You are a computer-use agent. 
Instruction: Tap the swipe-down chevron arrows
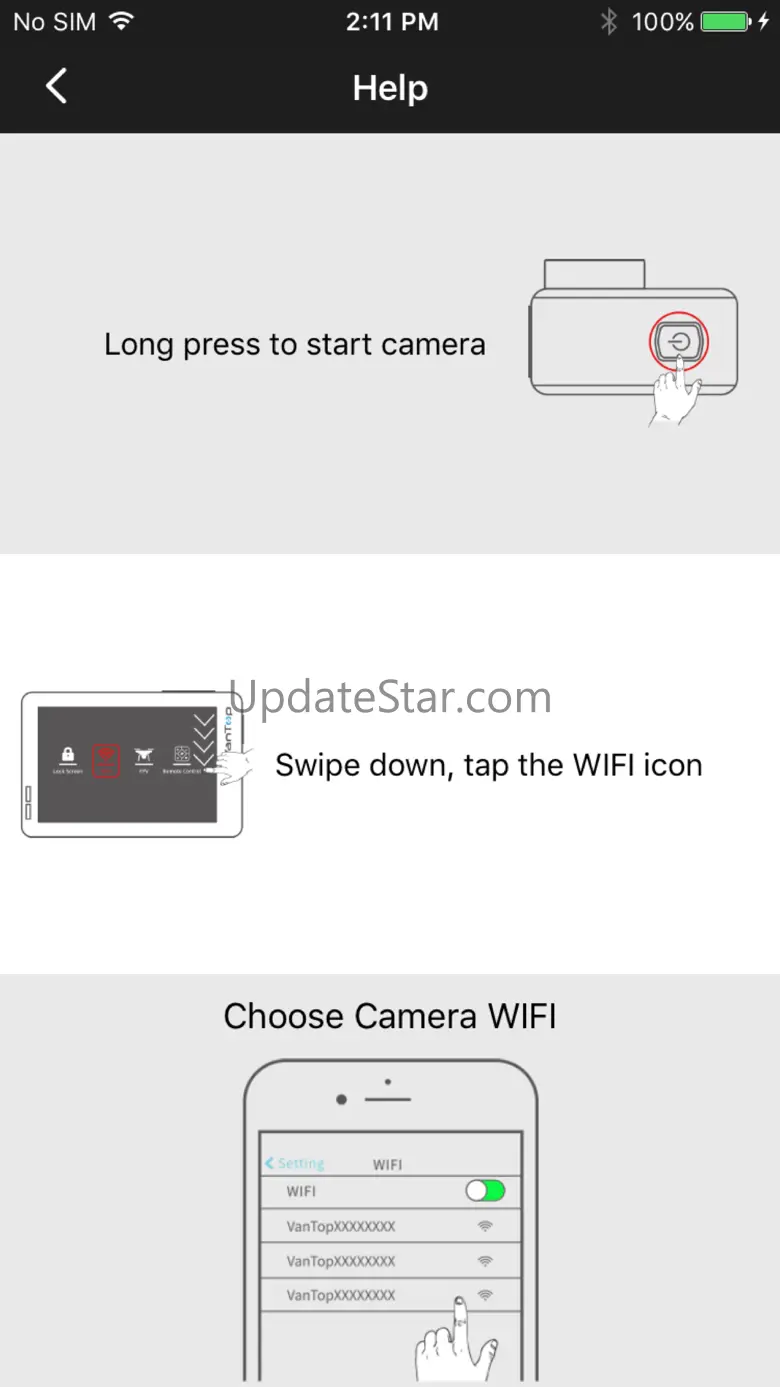(204, 741)
